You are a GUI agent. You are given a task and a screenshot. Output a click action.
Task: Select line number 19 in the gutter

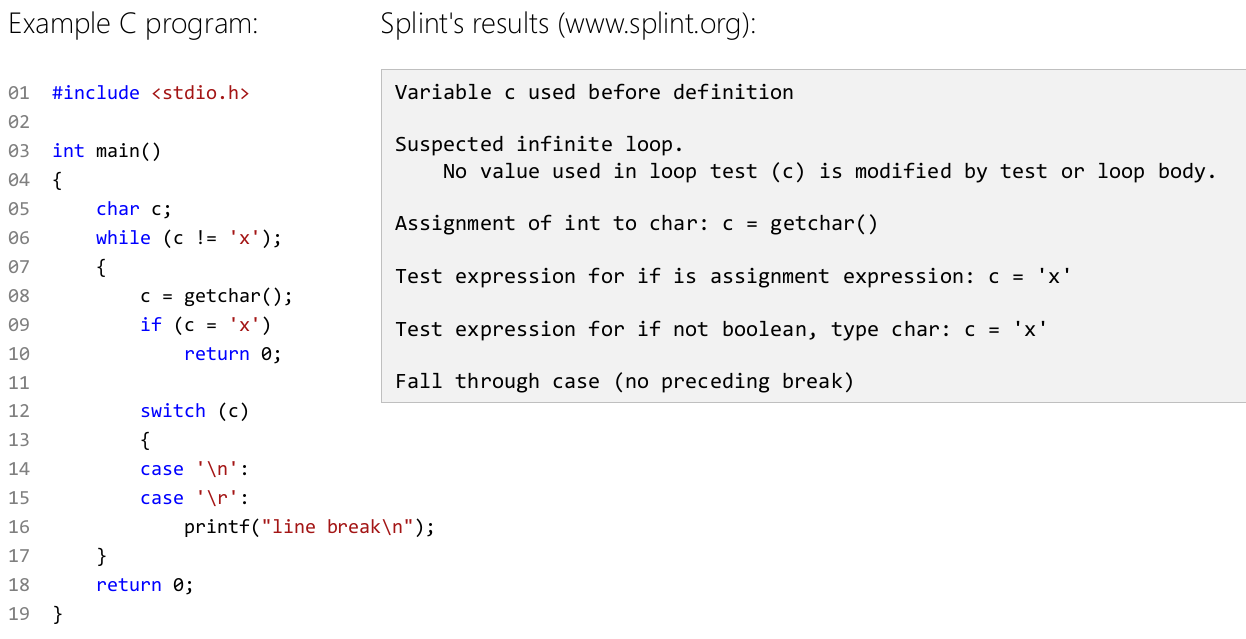pos(18,614)
